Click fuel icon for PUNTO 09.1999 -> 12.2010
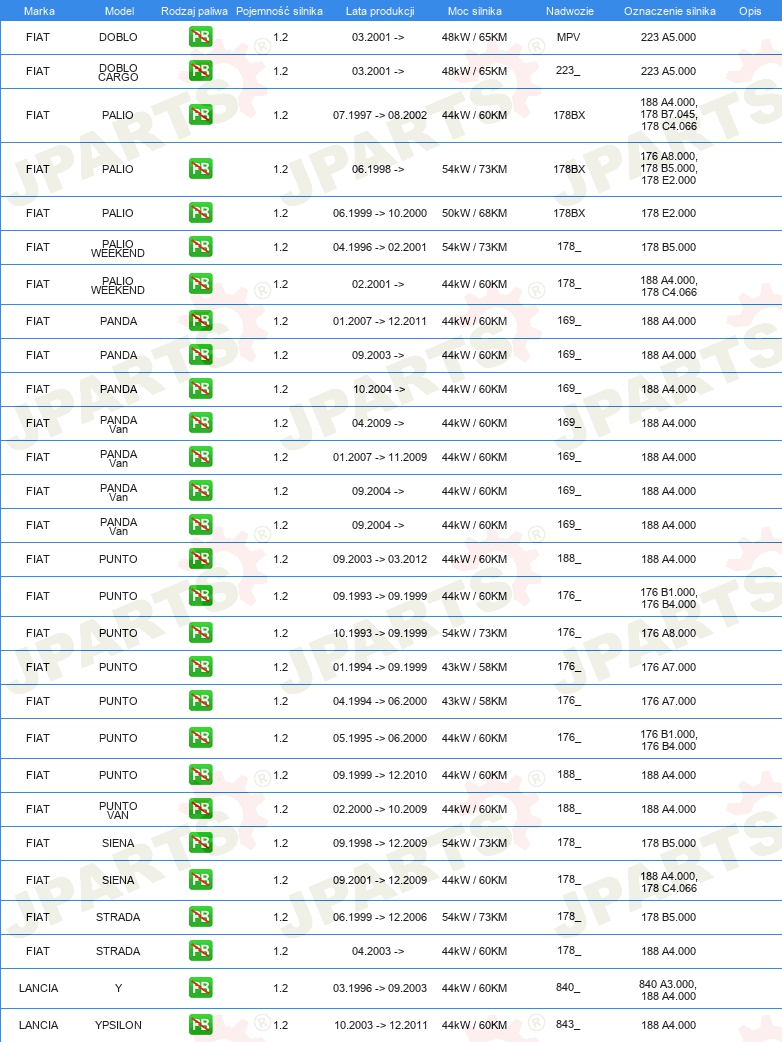Image resolution: width=782 pixels, height=1042 pixels. tap(201, 775)
